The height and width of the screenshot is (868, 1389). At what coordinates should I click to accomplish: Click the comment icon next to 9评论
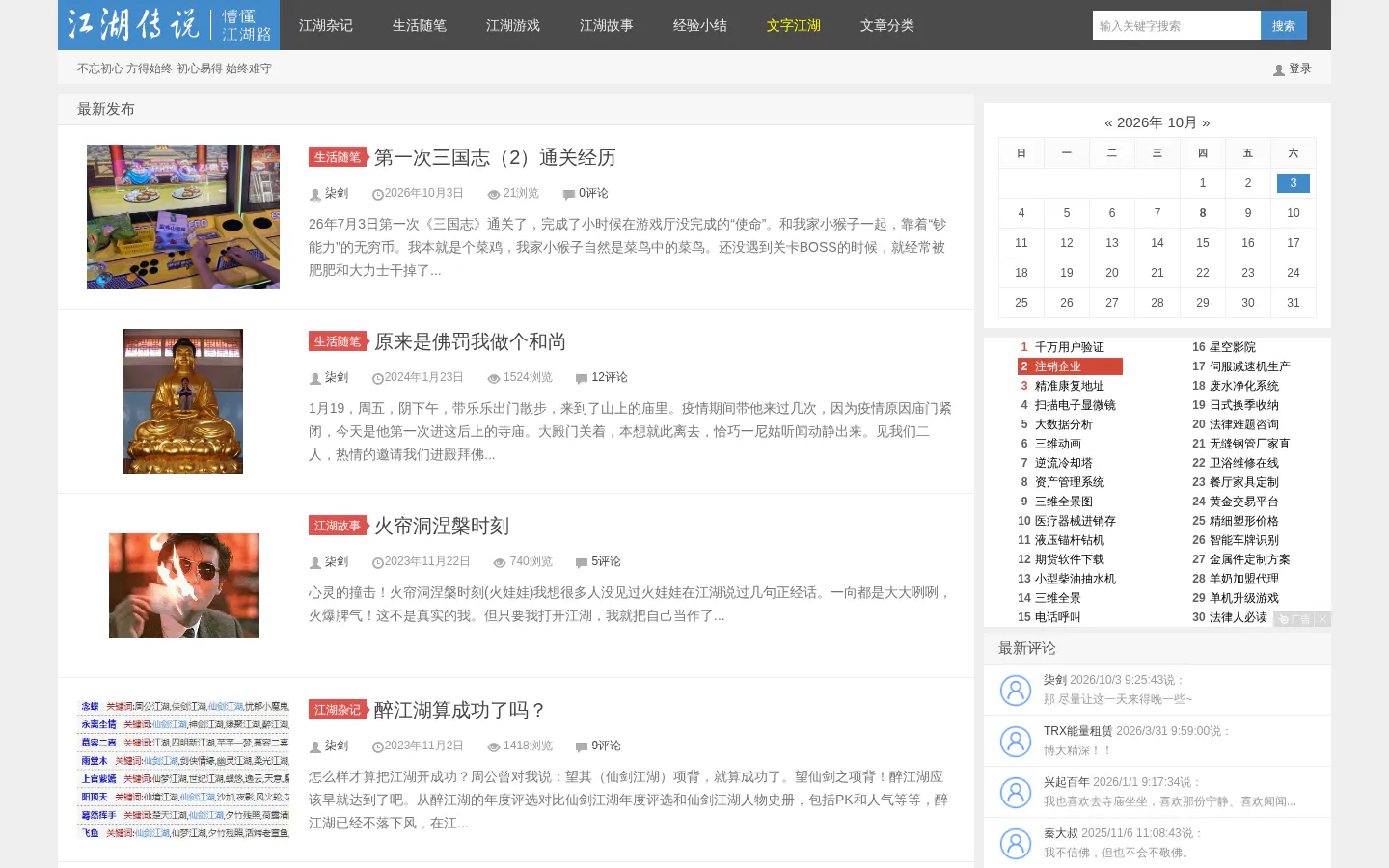click(x=582, y=746)
